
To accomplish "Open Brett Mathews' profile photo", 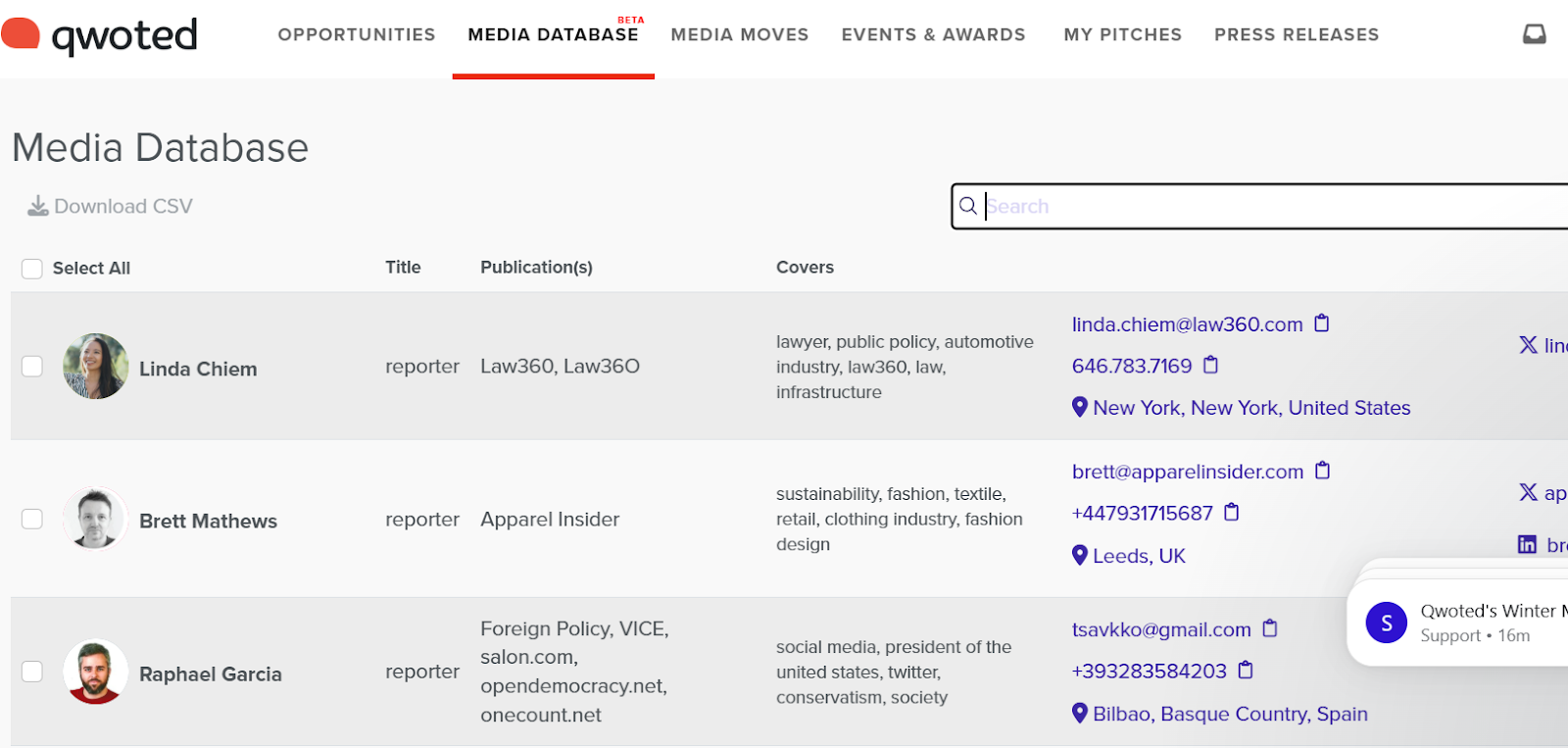I will 95,519.
